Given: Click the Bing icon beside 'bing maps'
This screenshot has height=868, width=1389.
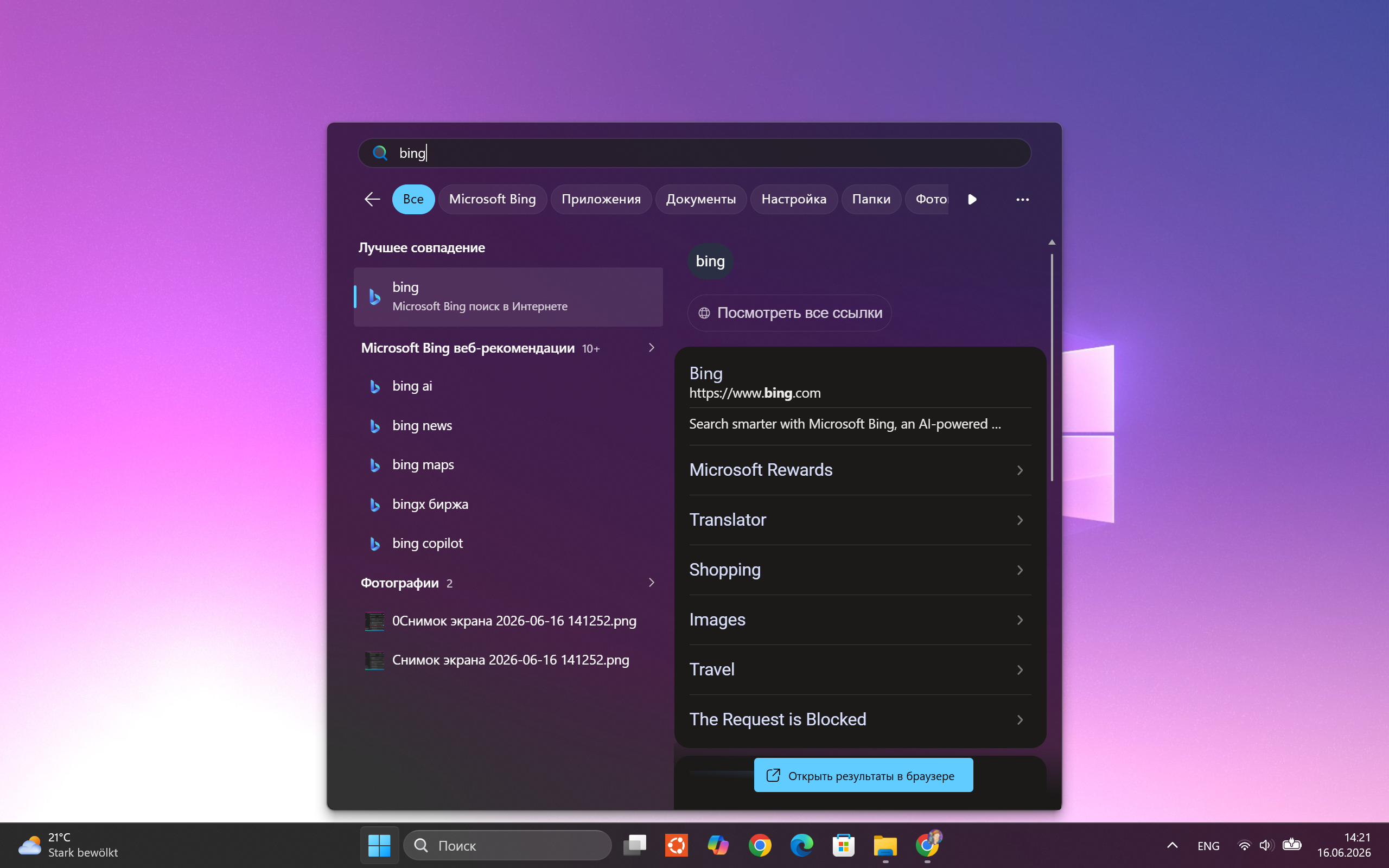Looking at the screenshot, I should click(x=375, y=465).
